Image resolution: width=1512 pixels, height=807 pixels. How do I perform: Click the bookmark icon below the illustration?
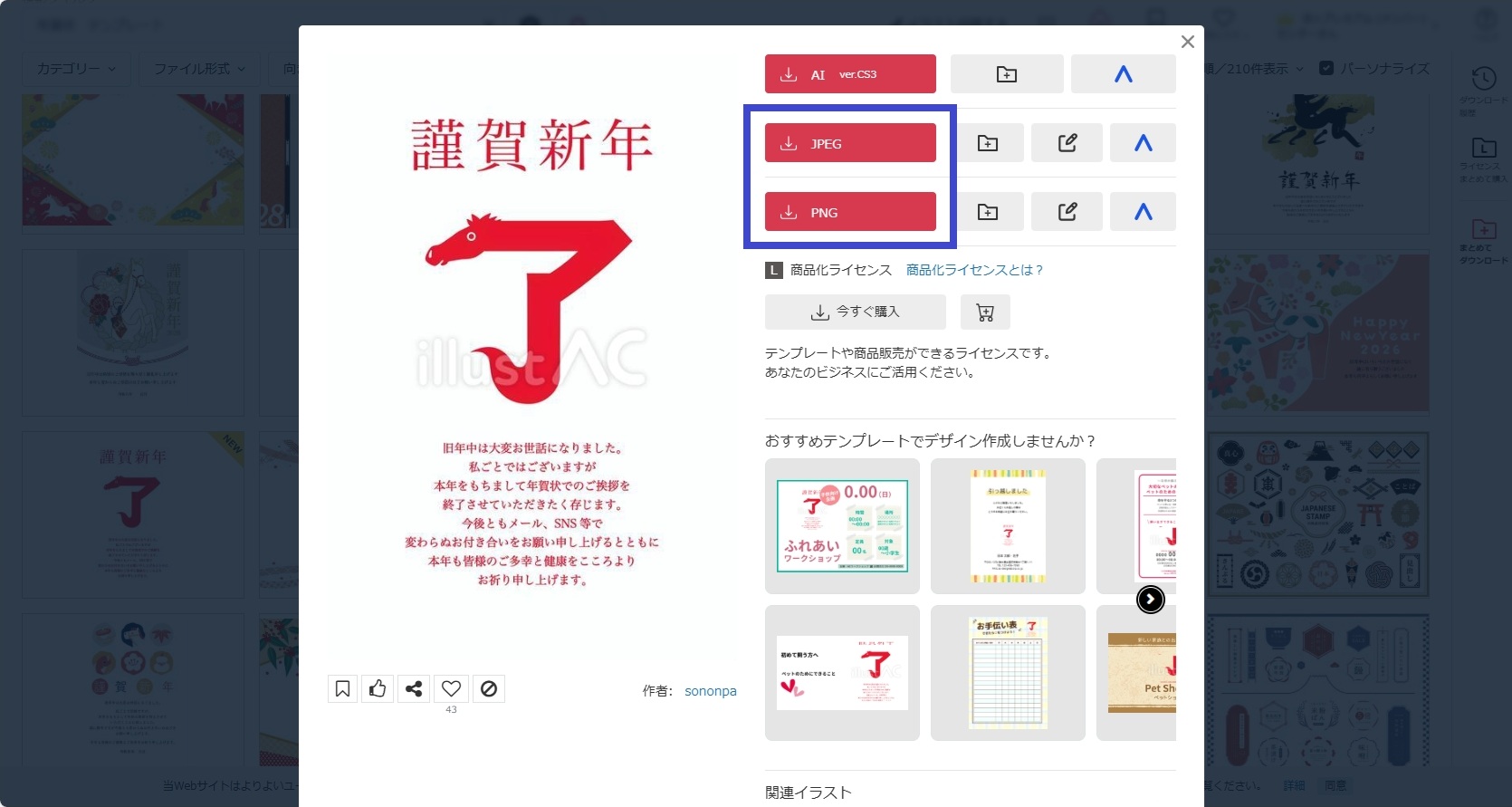[x=342, y=689]
